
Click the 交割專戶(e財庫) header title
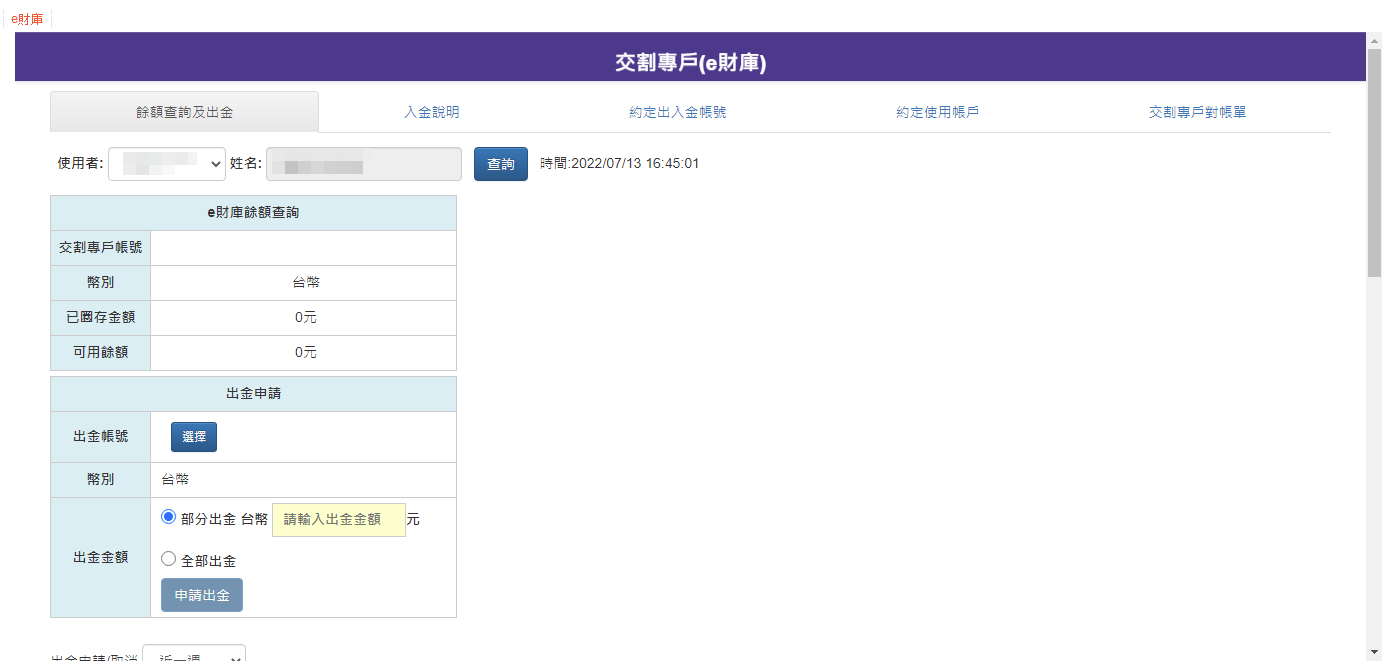point(690,63)
